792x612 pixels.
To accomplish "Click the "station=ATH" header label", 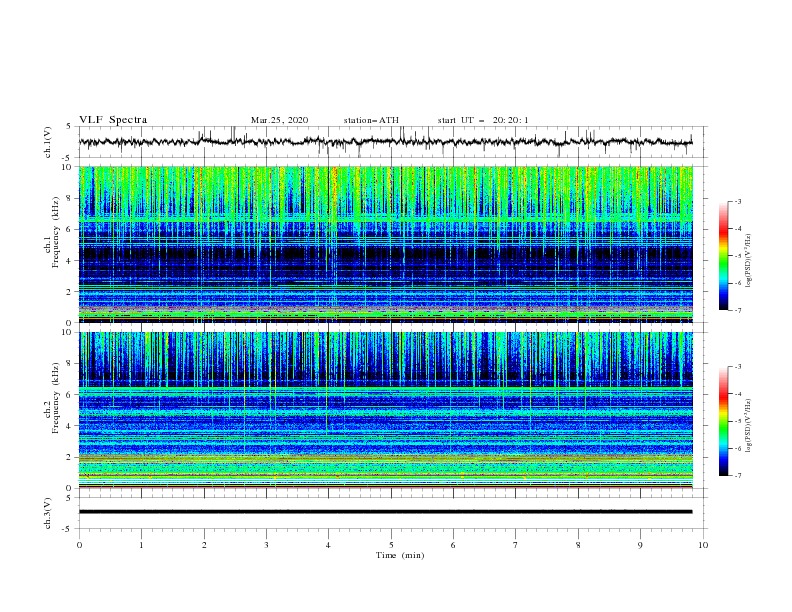I will tap(371, 120).
